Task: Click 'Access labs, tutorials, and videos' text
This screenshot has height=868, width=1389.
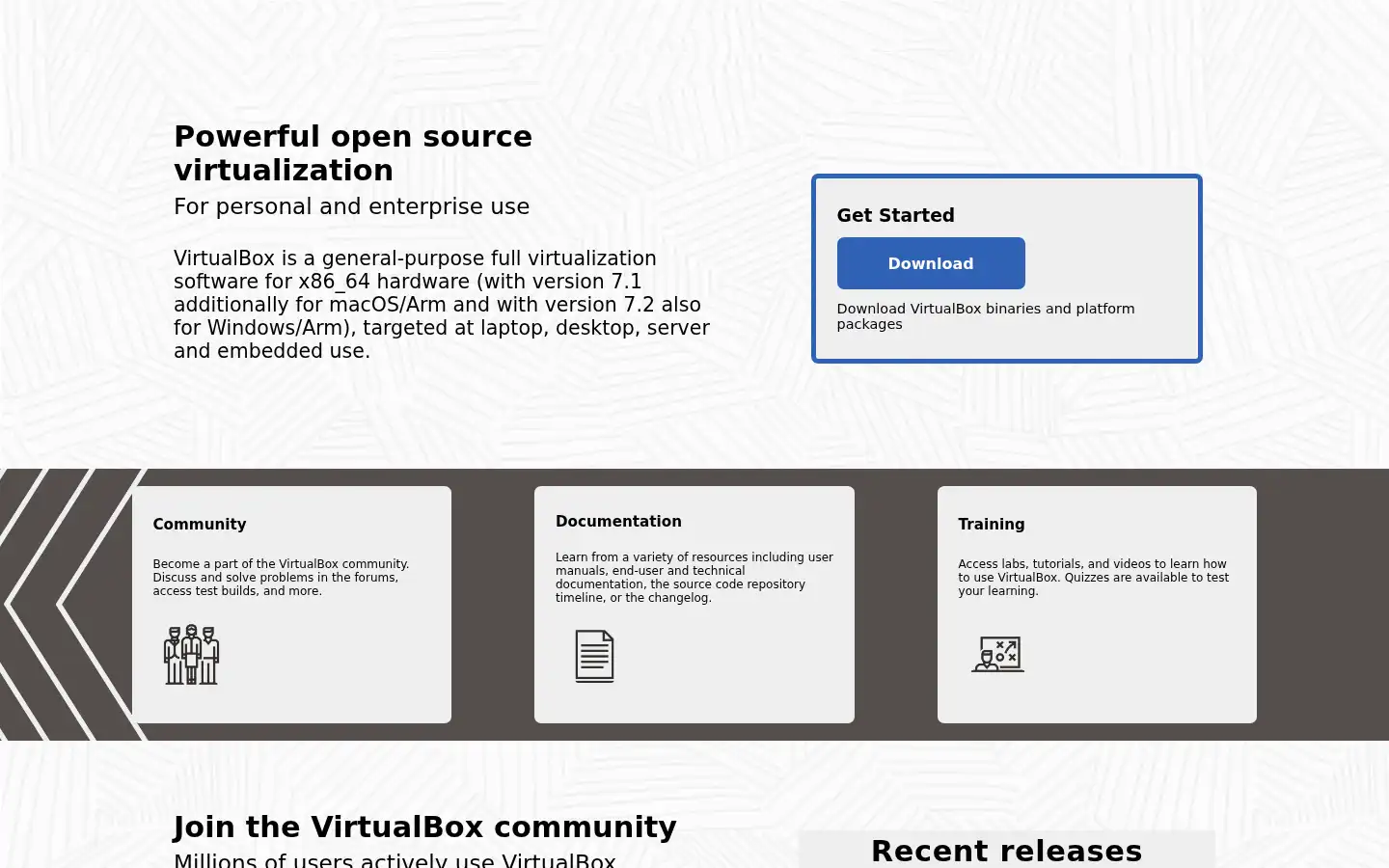Action: (1094, 578)
